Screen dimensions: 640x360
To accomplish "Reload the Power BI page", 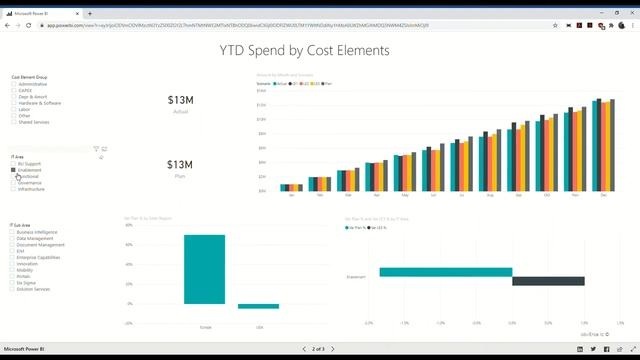I will [x=29, y=25].
